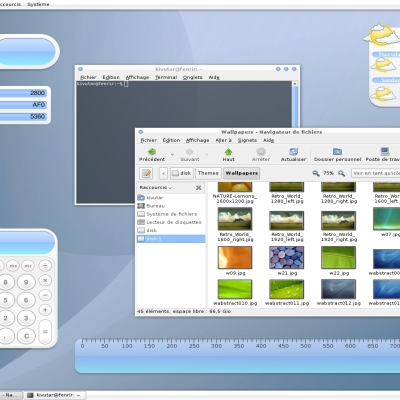400x400 pixels.
Task: Click the Suivant forward arrow icon
Action: [x=190, y=152]
